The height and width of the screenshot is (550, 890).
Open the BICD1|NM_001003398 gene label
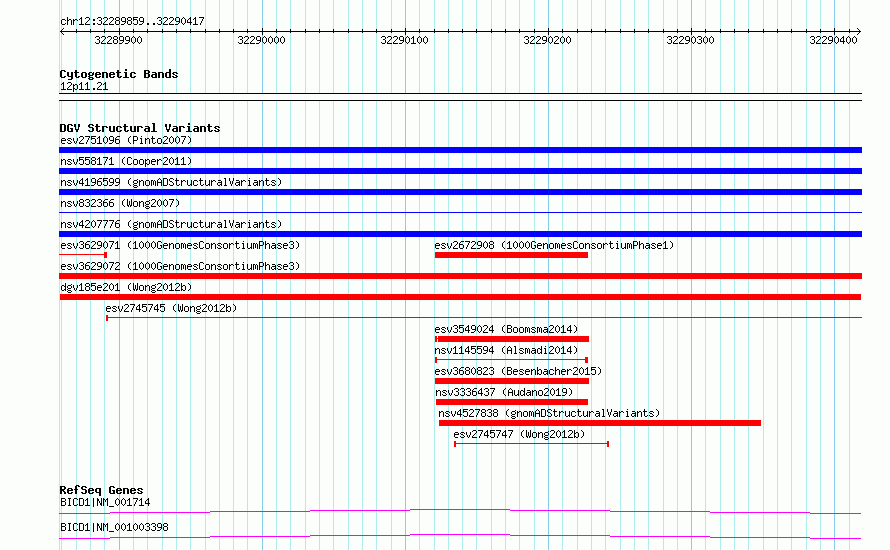click(114, 527)
